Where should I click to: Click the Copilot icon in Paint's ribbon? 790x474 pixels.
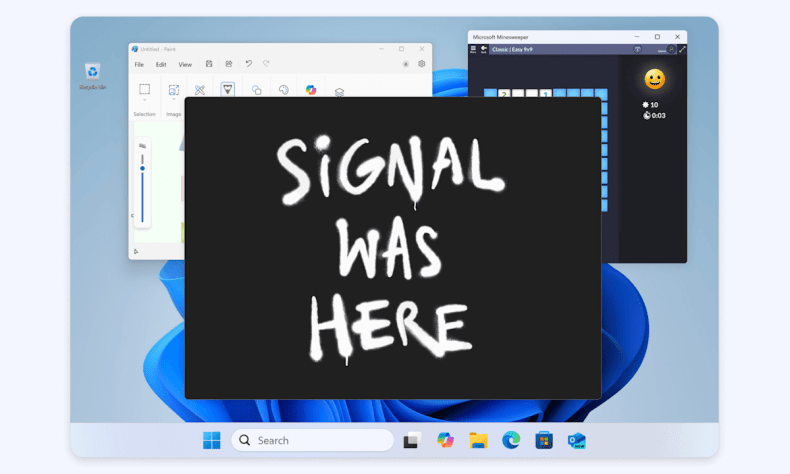click(311, 90)
